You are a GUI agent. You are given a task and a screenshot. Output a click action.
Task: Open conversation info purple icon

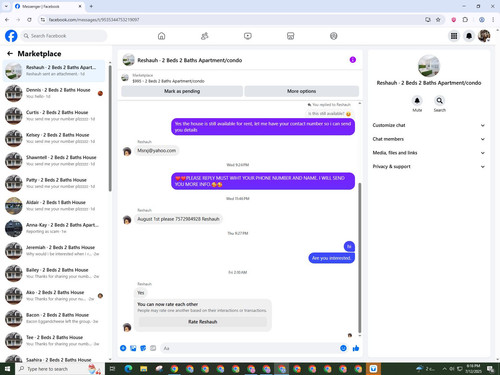point(353,60)
